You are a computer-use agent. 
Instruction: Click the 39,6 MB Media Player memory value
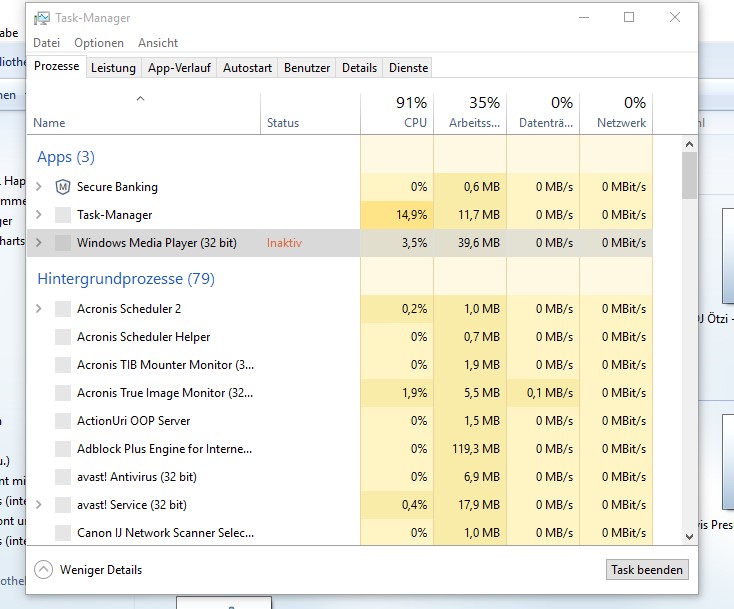point(478,243)
